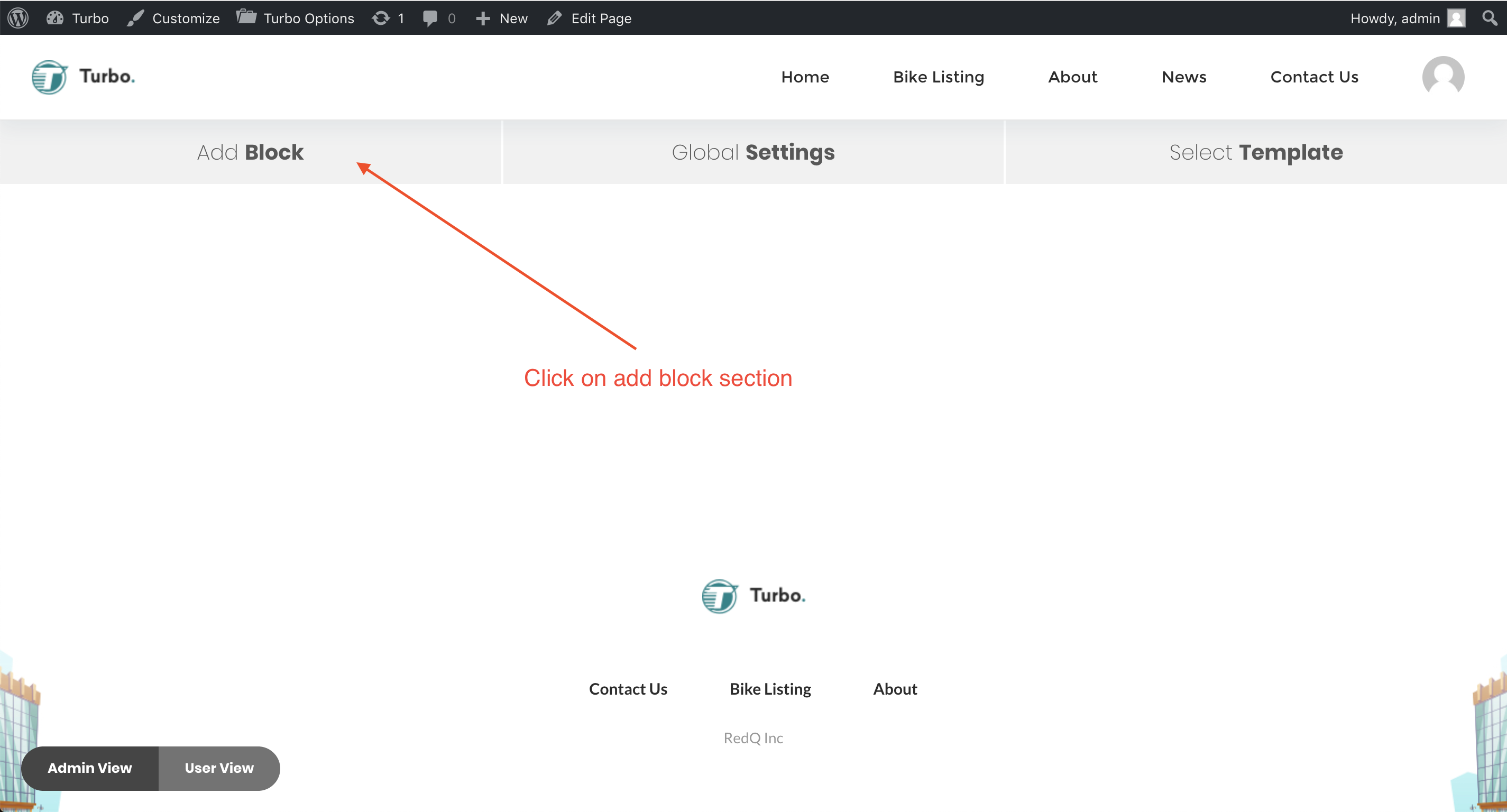Image resolution: width=1507 pixels, height=812 pixels.
Task: Open Global Settings section
Action: pos(753,152)
